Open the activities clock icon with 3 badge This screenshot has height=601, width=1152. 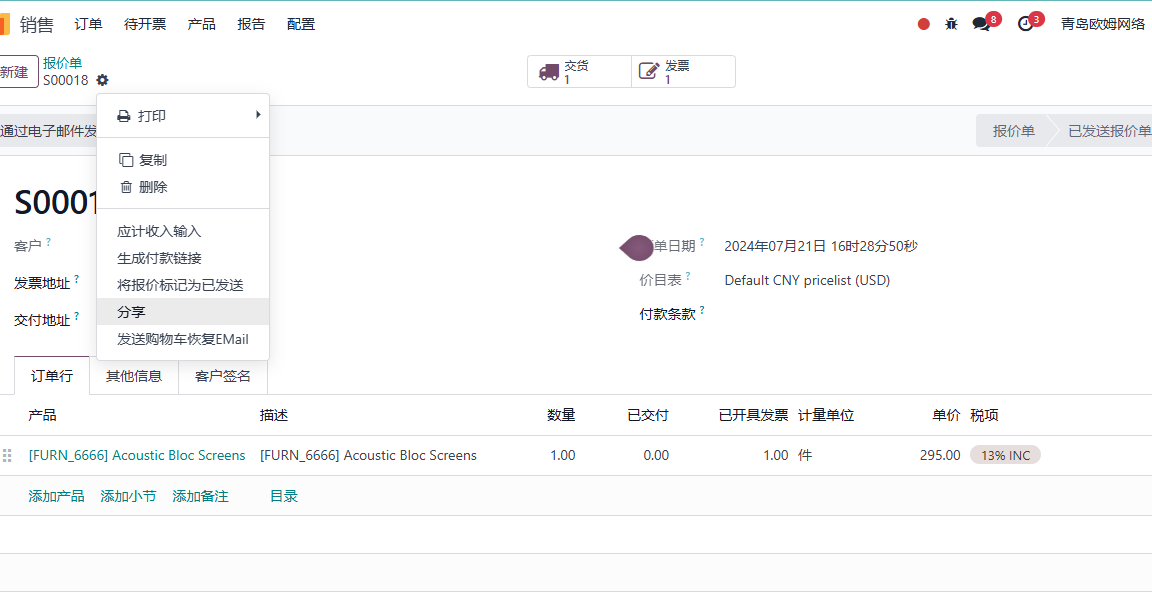pyautogui.click(x=1026, y=24)
